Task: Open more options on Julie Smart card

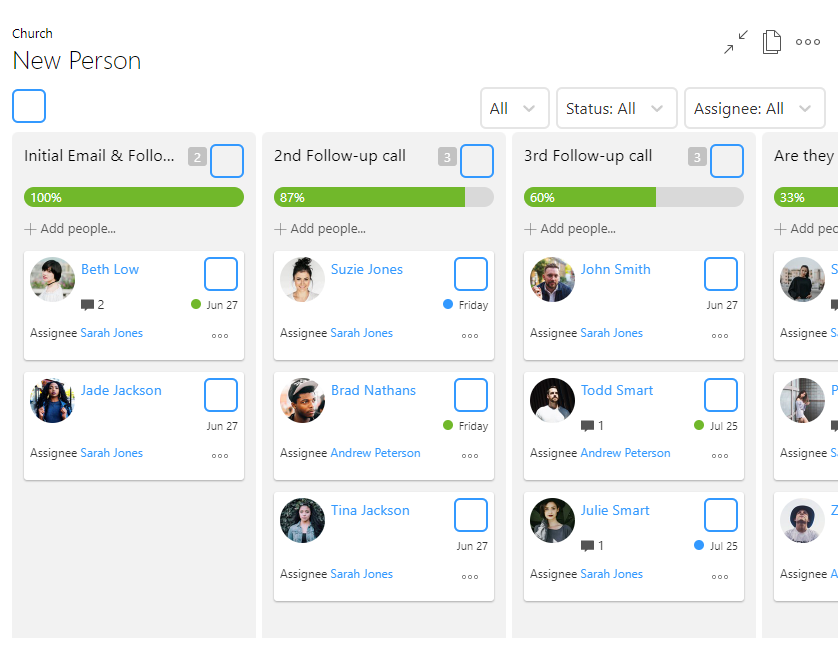Action: pyautogui.click(x=720, y=577)
